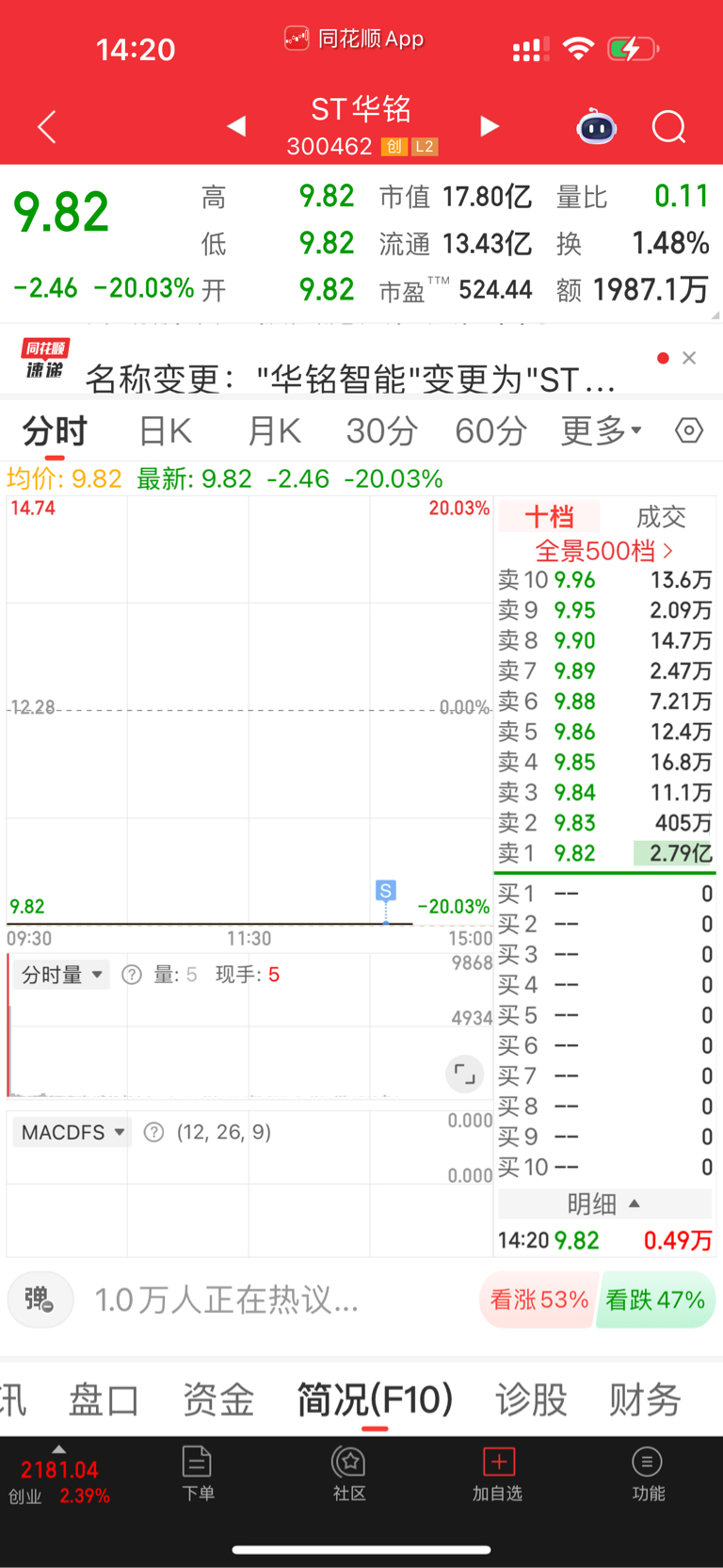This screenshot has height=1568, width=723.
Task: Expand chart to fullscreen icon
Action: (464, 1074)
